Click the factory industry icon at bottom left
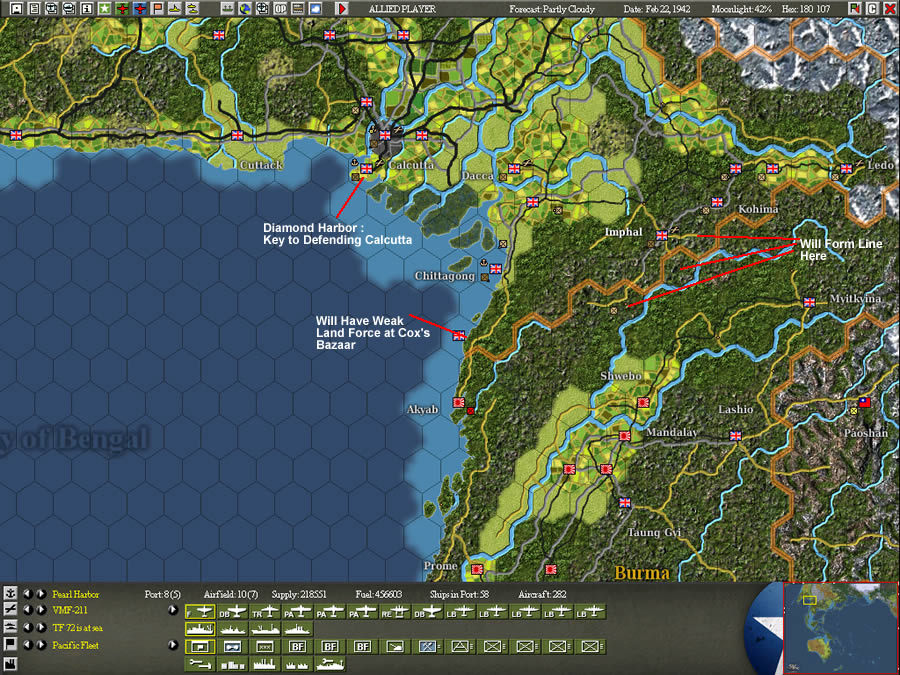Viewport: 900px width, 675px height. [10, 665]
